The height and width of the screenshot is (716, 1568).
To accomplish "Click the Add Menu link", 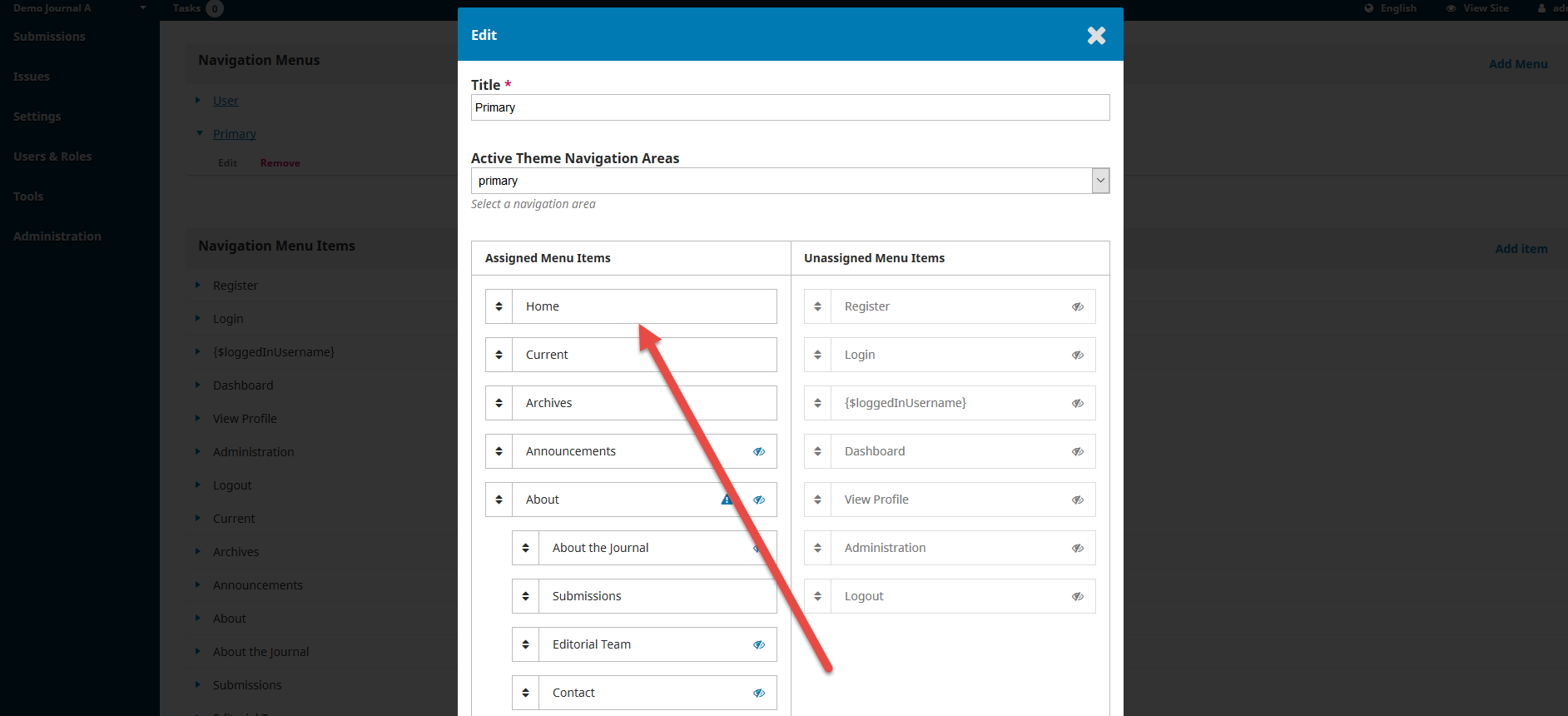I will [x=1518, y=64].
